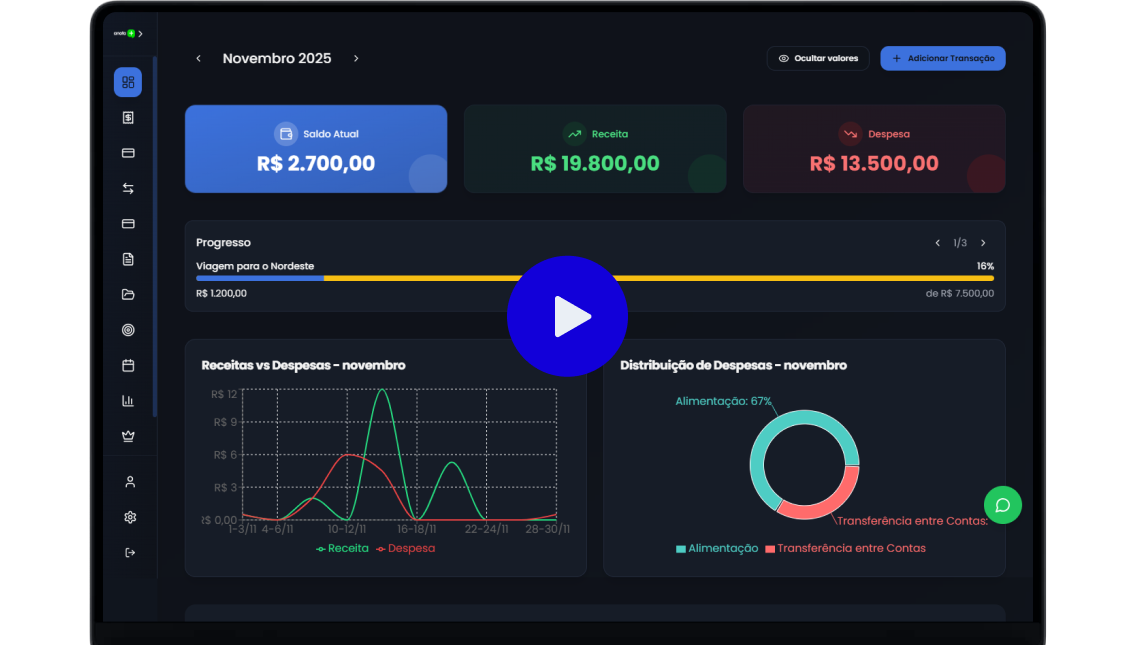Open the goals target icon in sidebar
Viewport: 1136px width, 646px height.
tap(128, 330)
